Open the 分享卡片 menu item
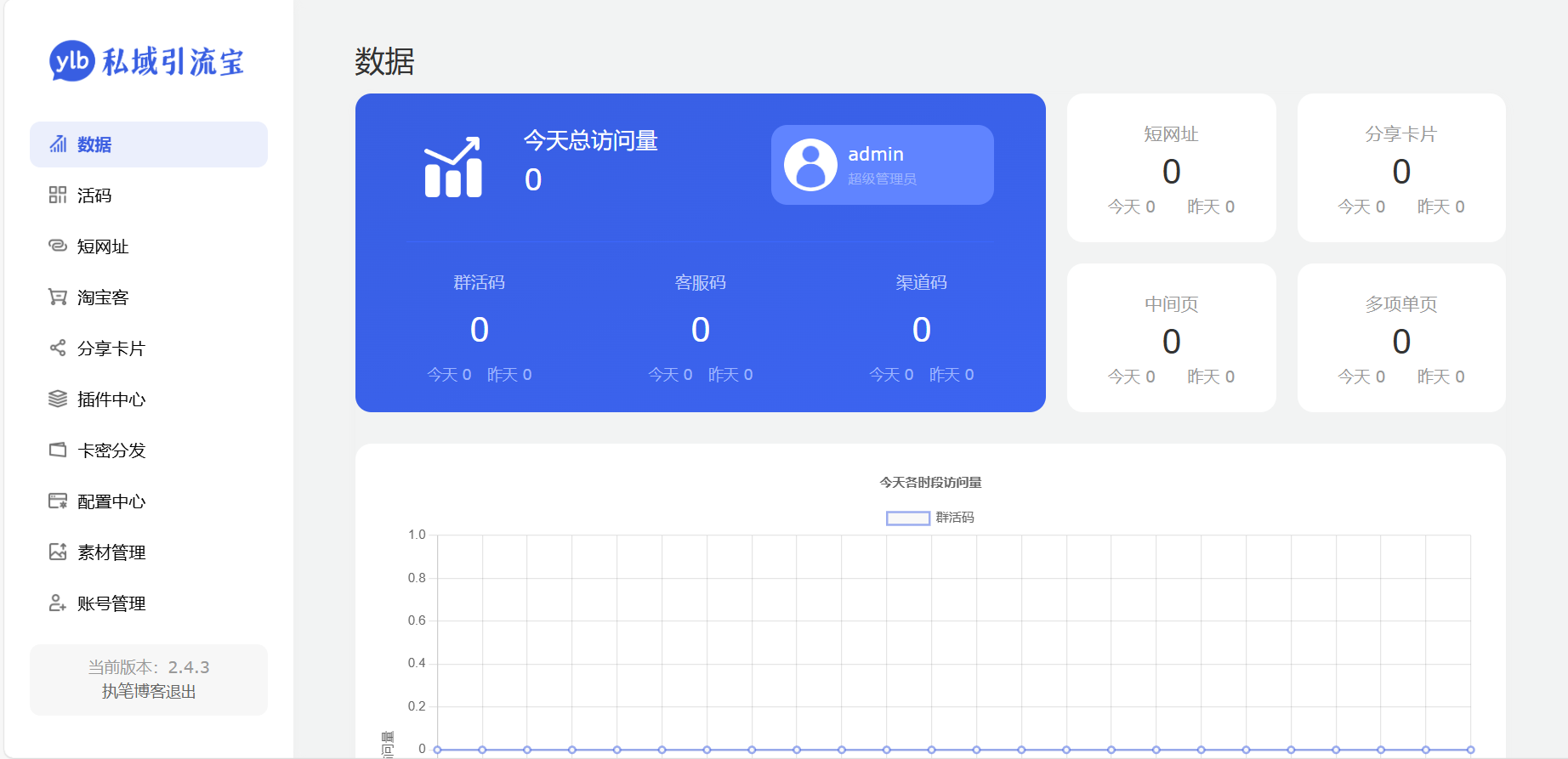Viewport: 1568px width, 759px height. (149, 348)
